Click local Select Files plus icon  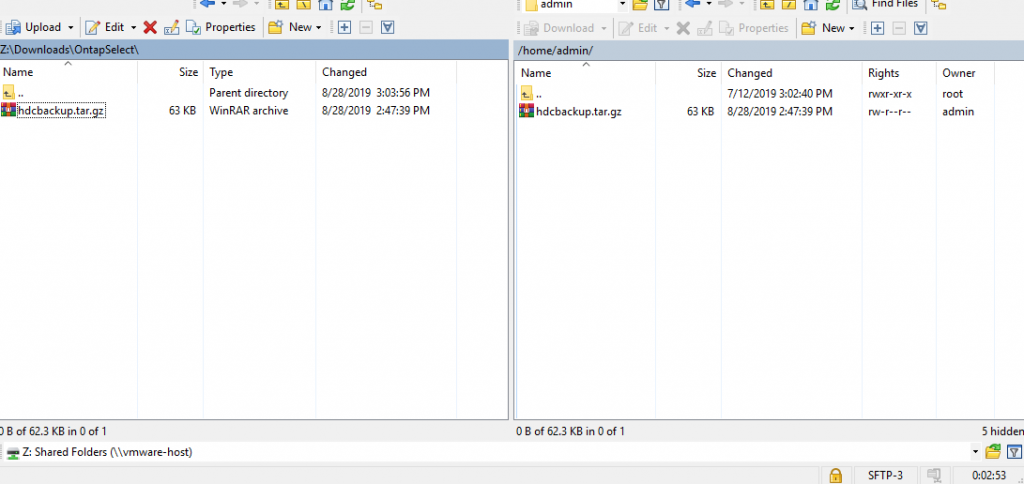point(345,27)
